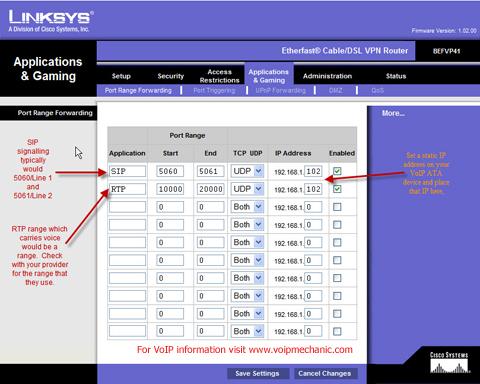This screenshot has width=480, height=384.
Task: Click SIP row IP address field 102
Action: click(313, 171)
